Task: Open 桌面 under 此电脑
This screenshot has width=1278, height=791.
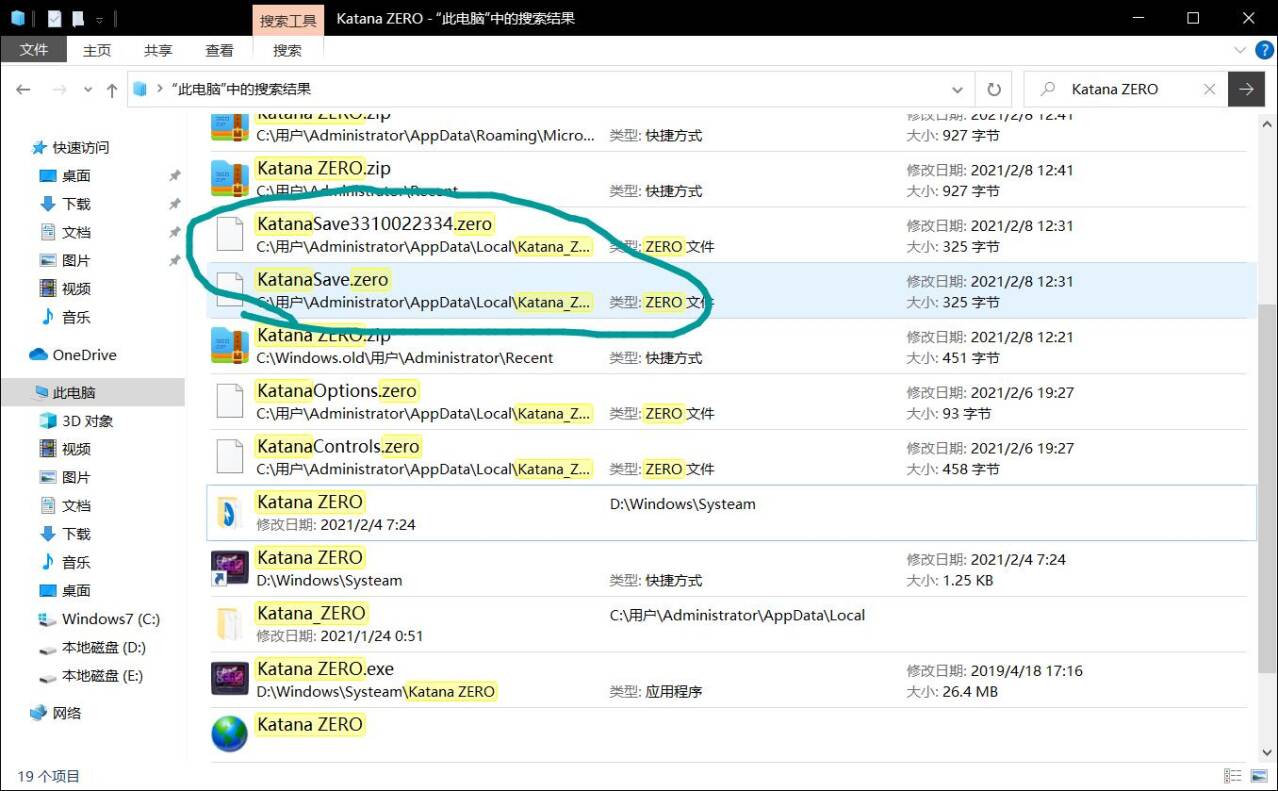Action: [76, 590]
